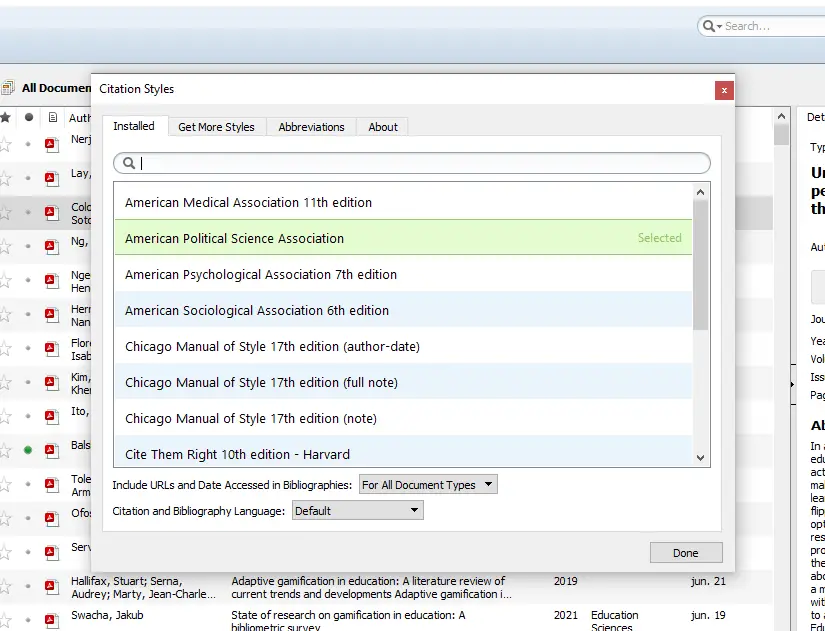This screenshot has width=825, height=631.
Task: Open PDF icon in the Herr/Nan row
Action: (51, 314)
